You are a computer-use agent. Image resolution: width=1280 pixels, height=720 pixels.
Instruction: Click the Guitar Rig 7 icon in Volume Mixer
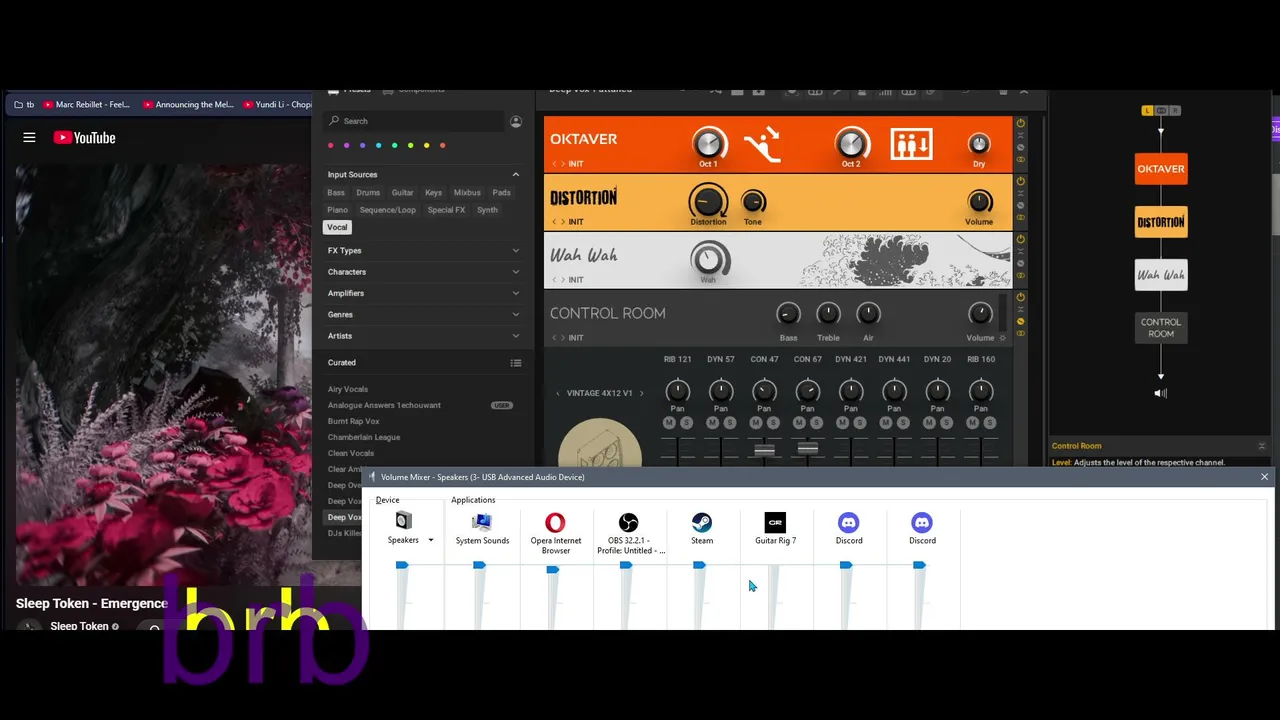tap(775, 522)
